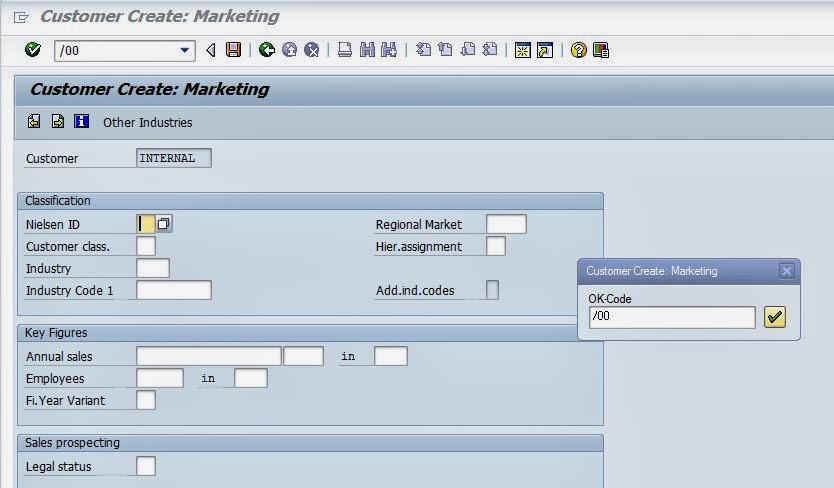Click the Print icon in toolbar
The image size is (834, 488).
345,50
